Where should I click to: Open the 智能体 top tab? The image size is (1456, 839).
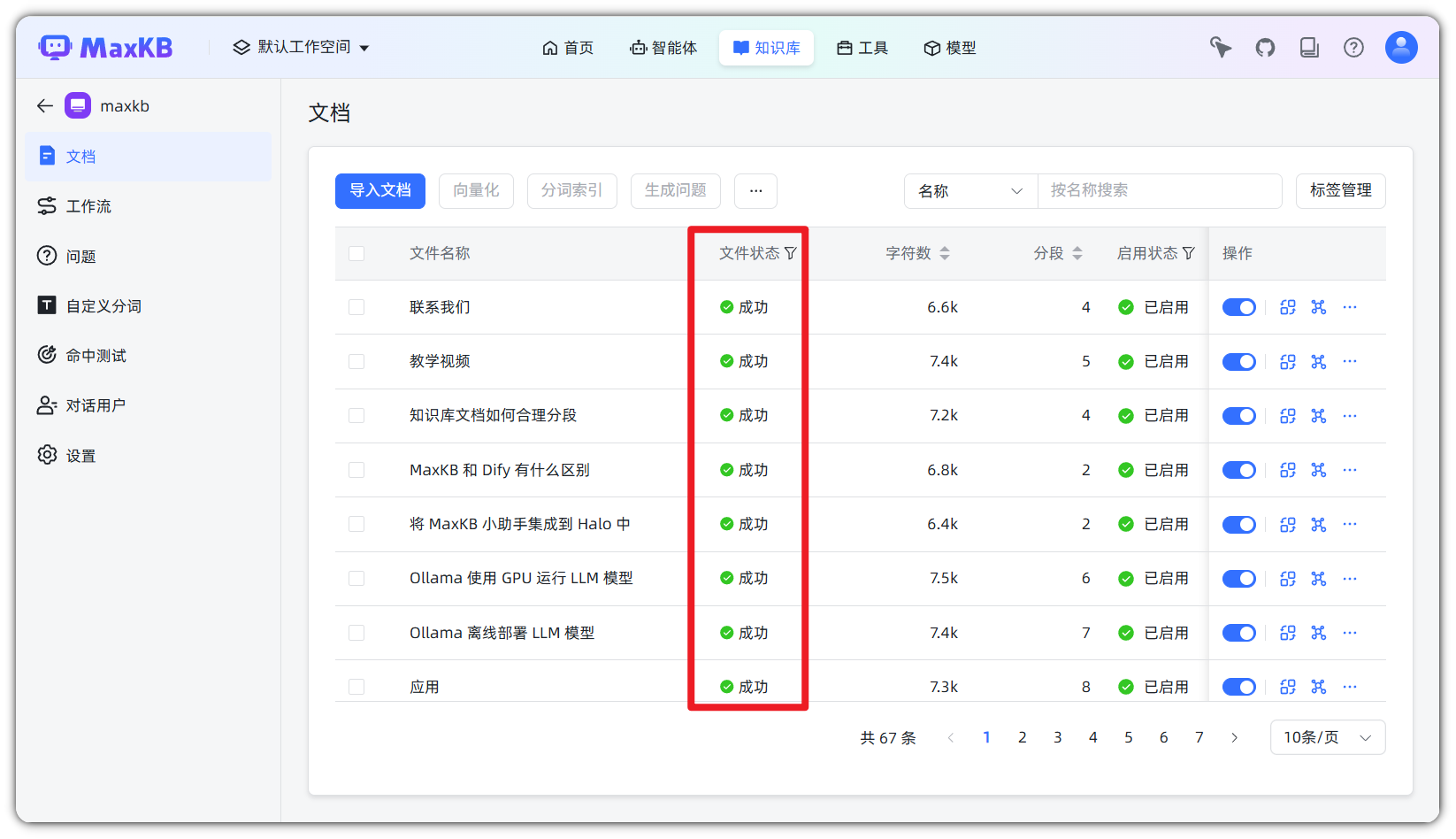click(663, 48)
